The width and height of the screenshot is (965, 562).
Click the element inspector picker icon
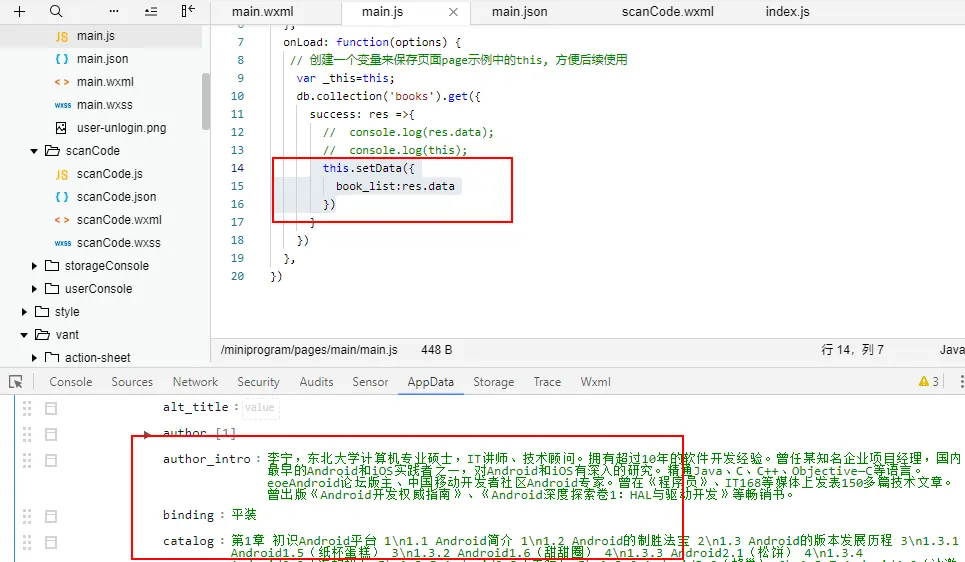pyautogui.click(x=16, y=382)
